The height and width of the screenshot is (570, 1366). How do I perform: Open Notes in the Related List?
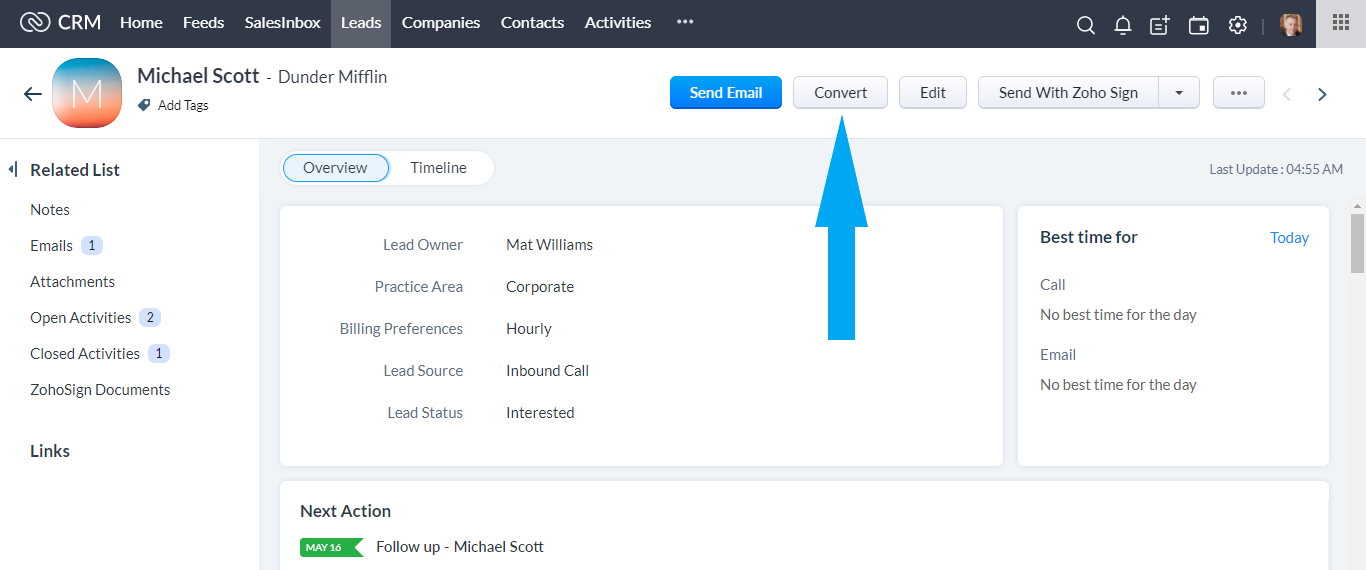pyautogui.click(x=50, y=210)
